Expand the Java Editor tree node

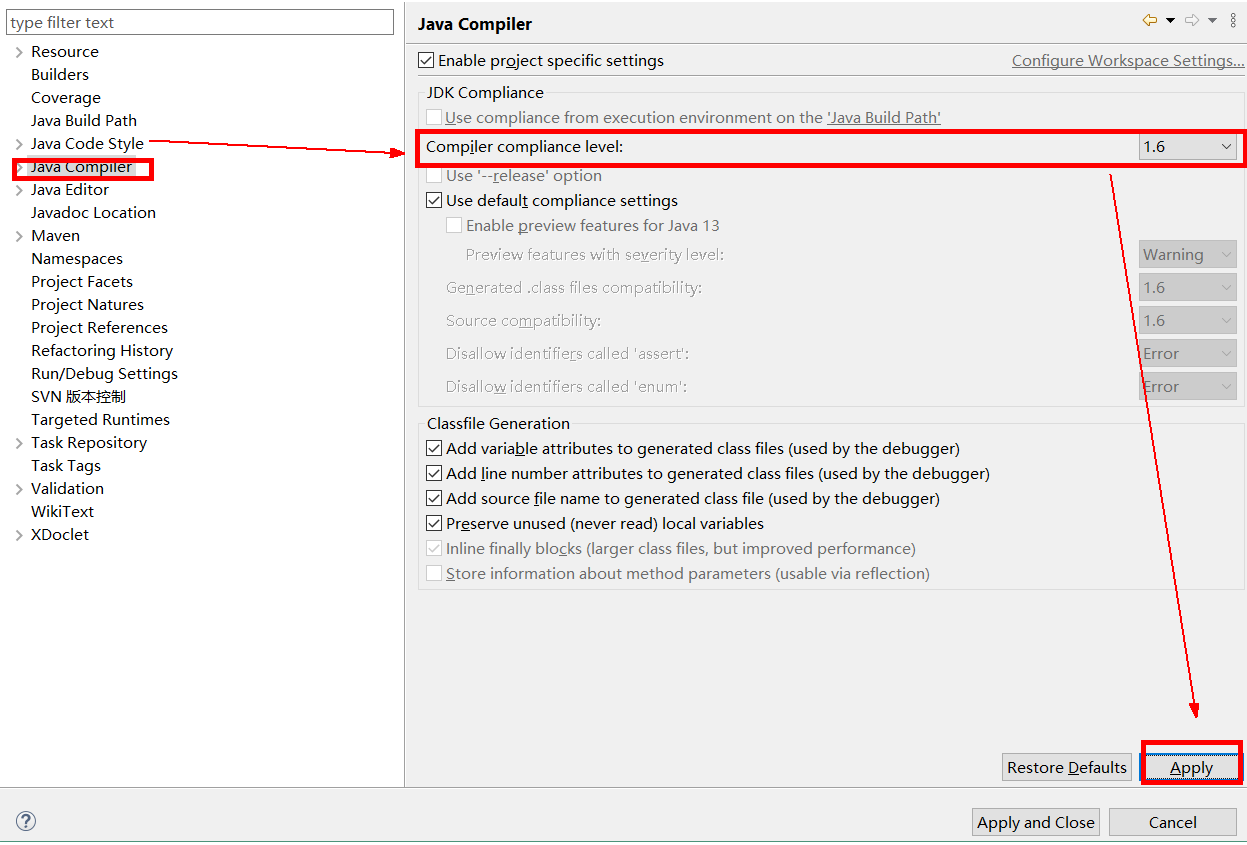coord(19,190)
